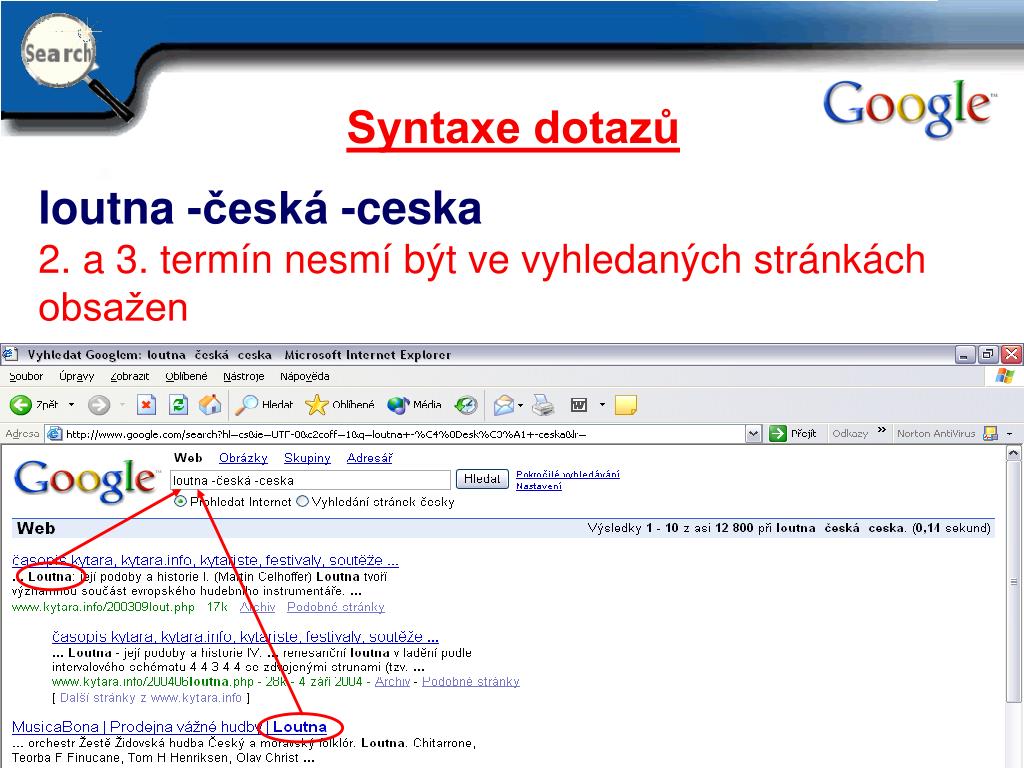Click the Internet Explorer title bar icon

pyautogui.click(x=9, y=355)
